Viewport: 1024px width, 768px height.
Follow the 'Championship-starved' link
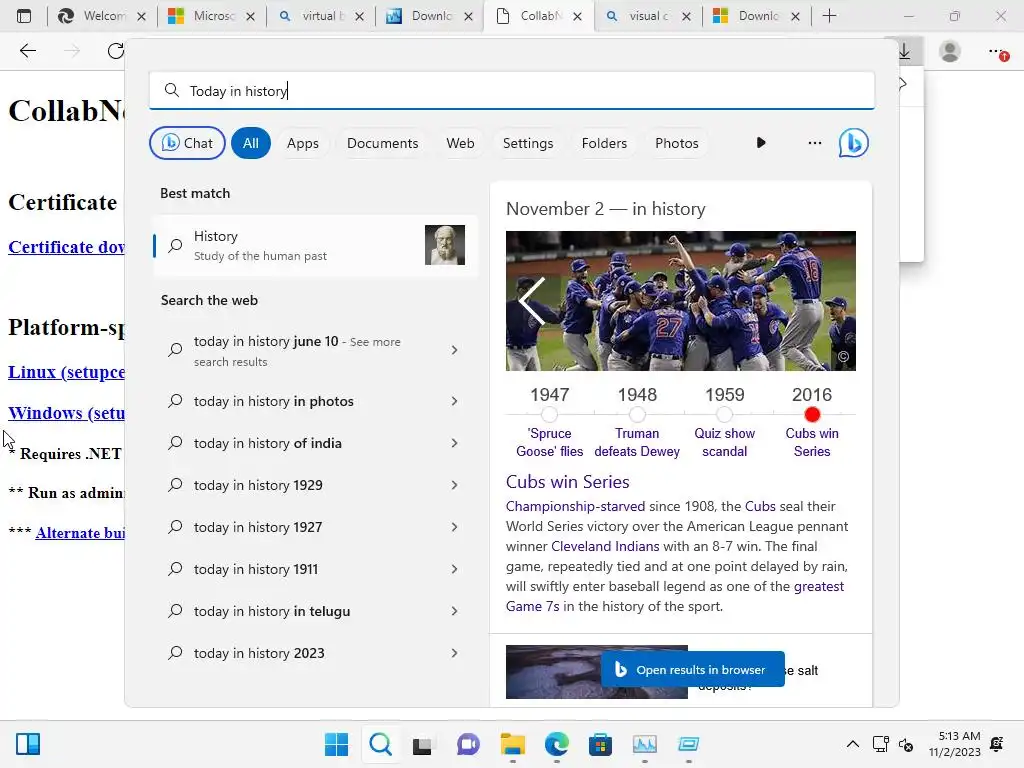click(575, 506)
